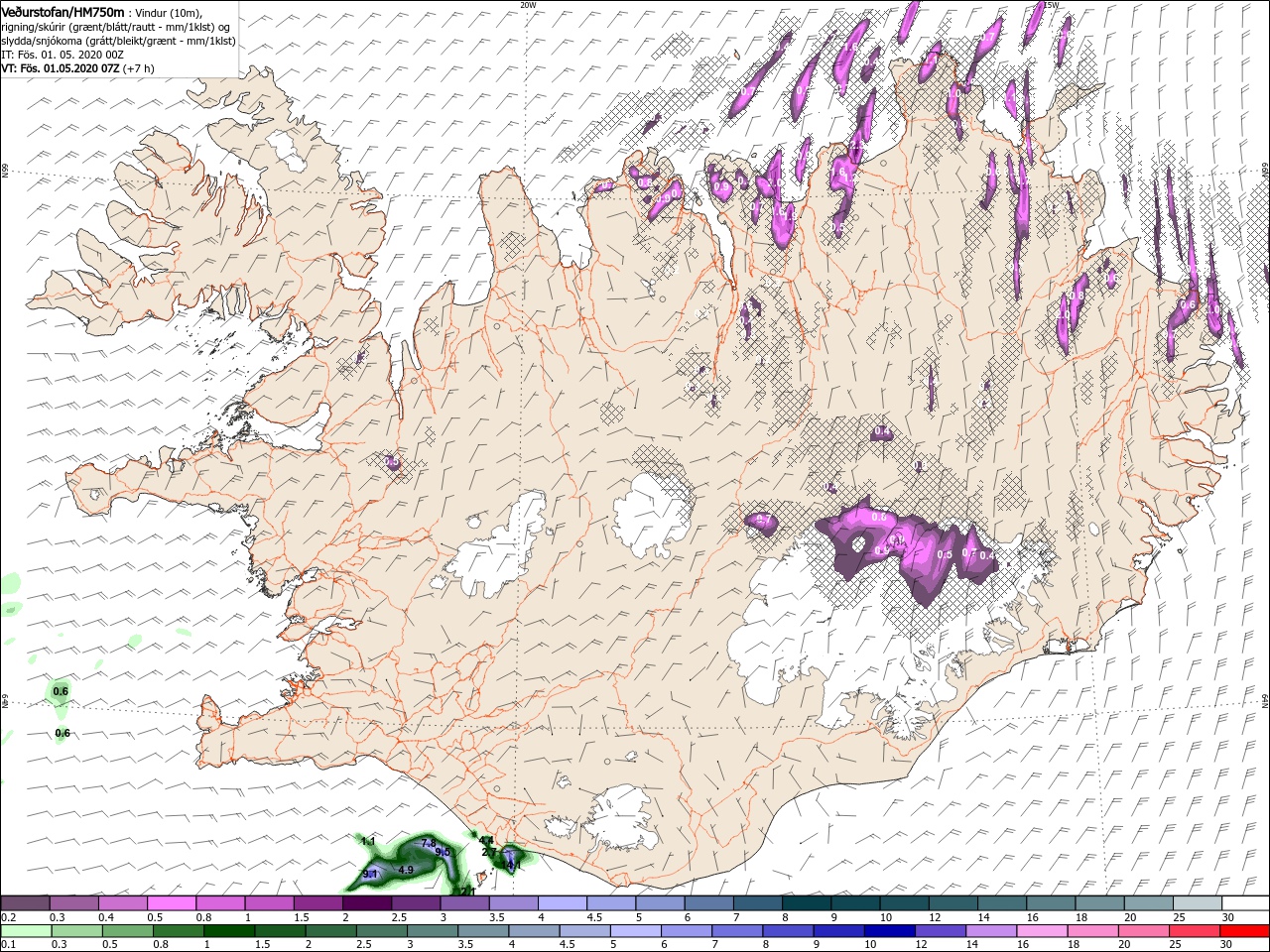Click the 15W longitude label at top

coord(1051,4)
